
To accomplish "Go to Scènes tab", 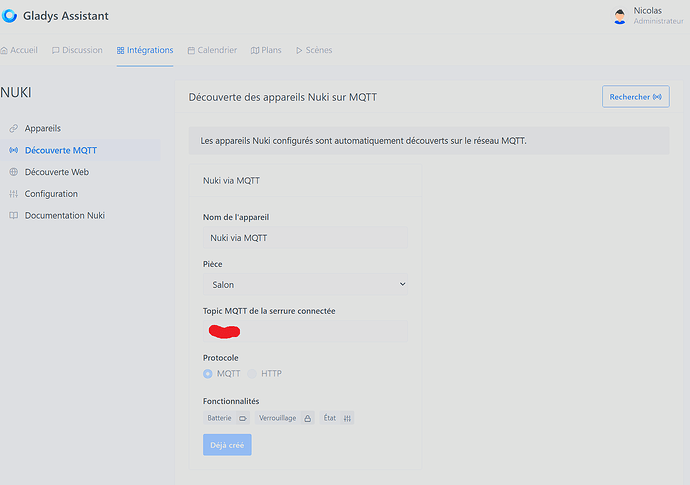I will [314, 50].
